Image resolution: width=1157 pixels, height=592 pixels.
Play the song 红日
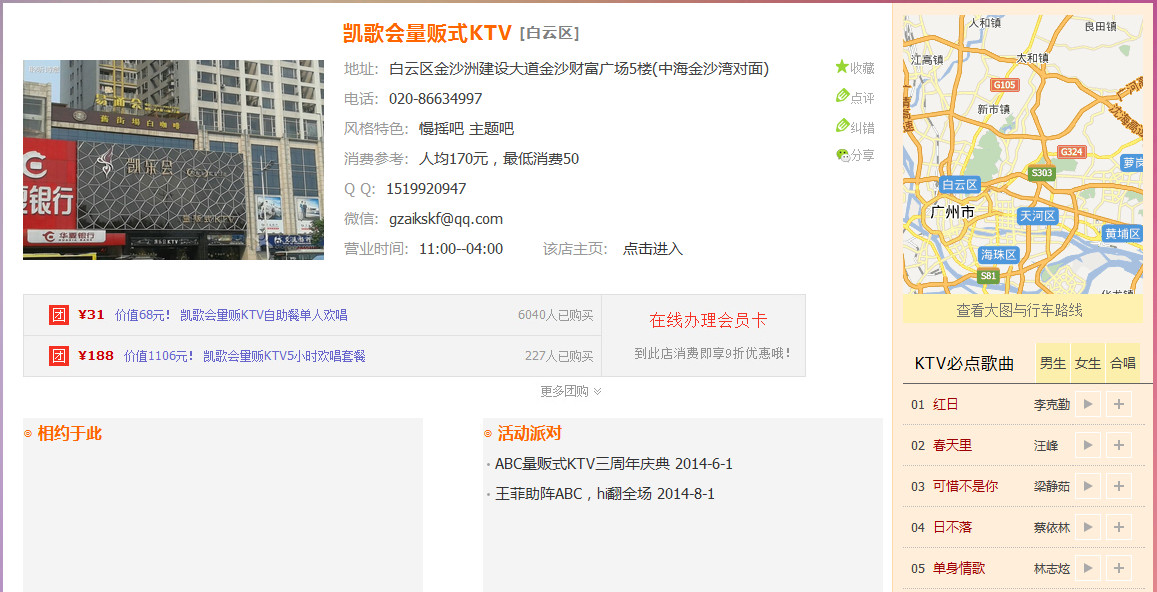pyautogui.click(x=1088, y=405)
